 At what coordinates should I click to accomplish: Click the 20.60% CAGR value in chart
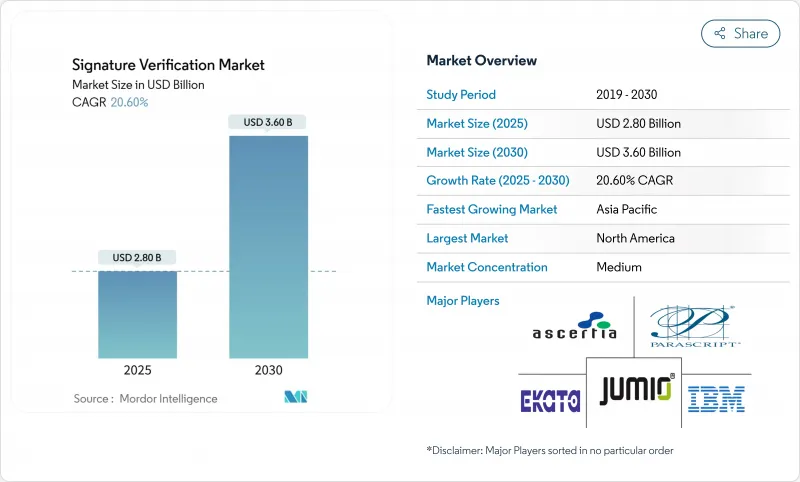pos(127,102)
